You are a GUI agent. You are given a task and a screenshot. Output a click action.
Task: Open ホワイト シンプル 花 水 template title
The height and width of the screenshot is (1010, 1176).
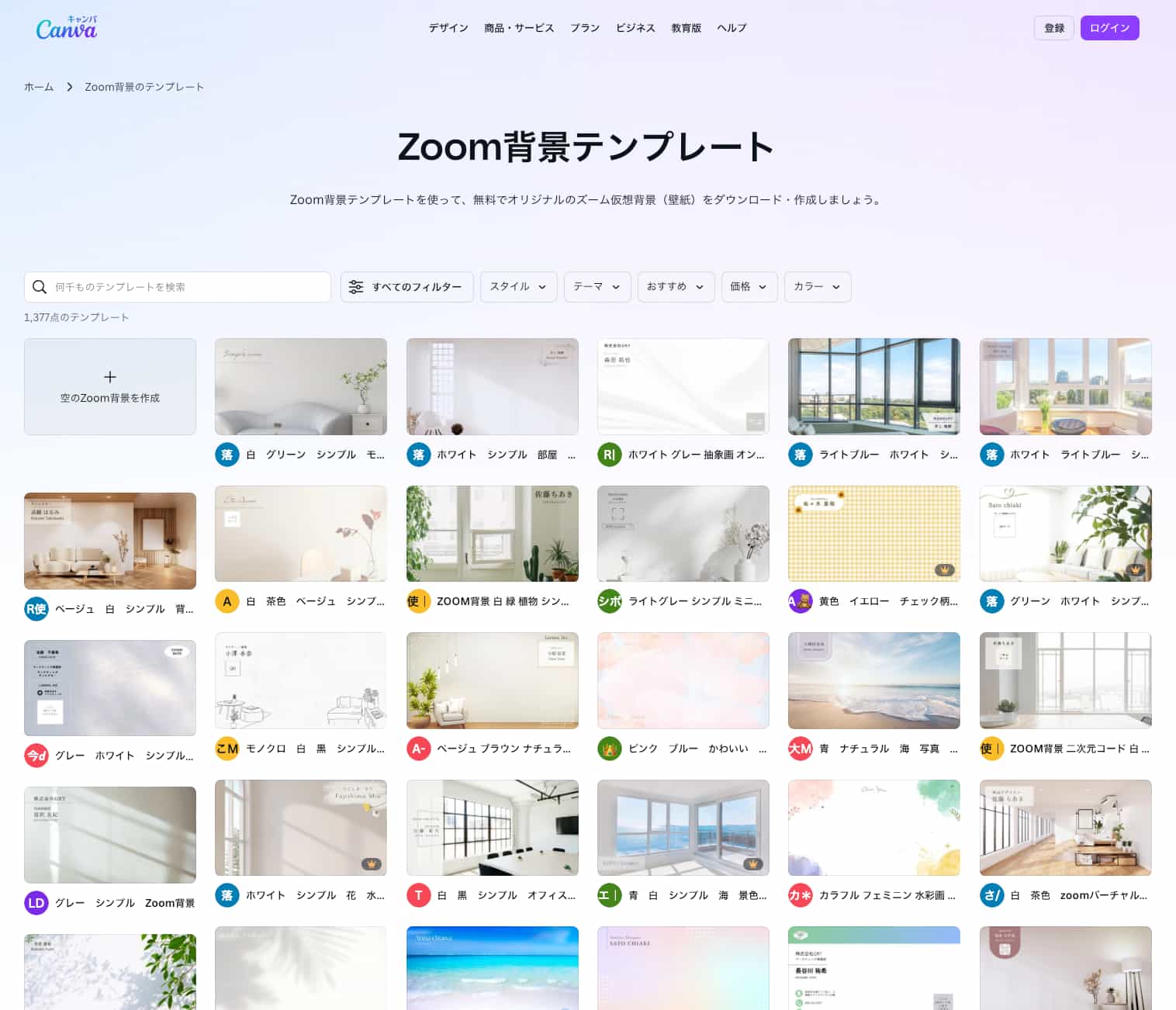coord(315,895)
